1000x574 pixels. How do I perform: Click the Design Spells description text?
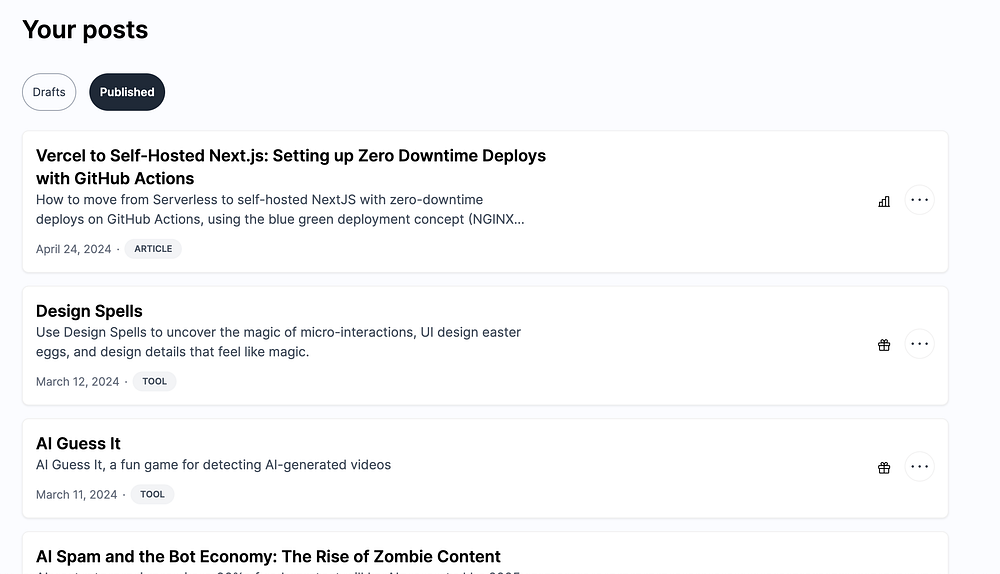pyautogui.click(x=278, y=342)
